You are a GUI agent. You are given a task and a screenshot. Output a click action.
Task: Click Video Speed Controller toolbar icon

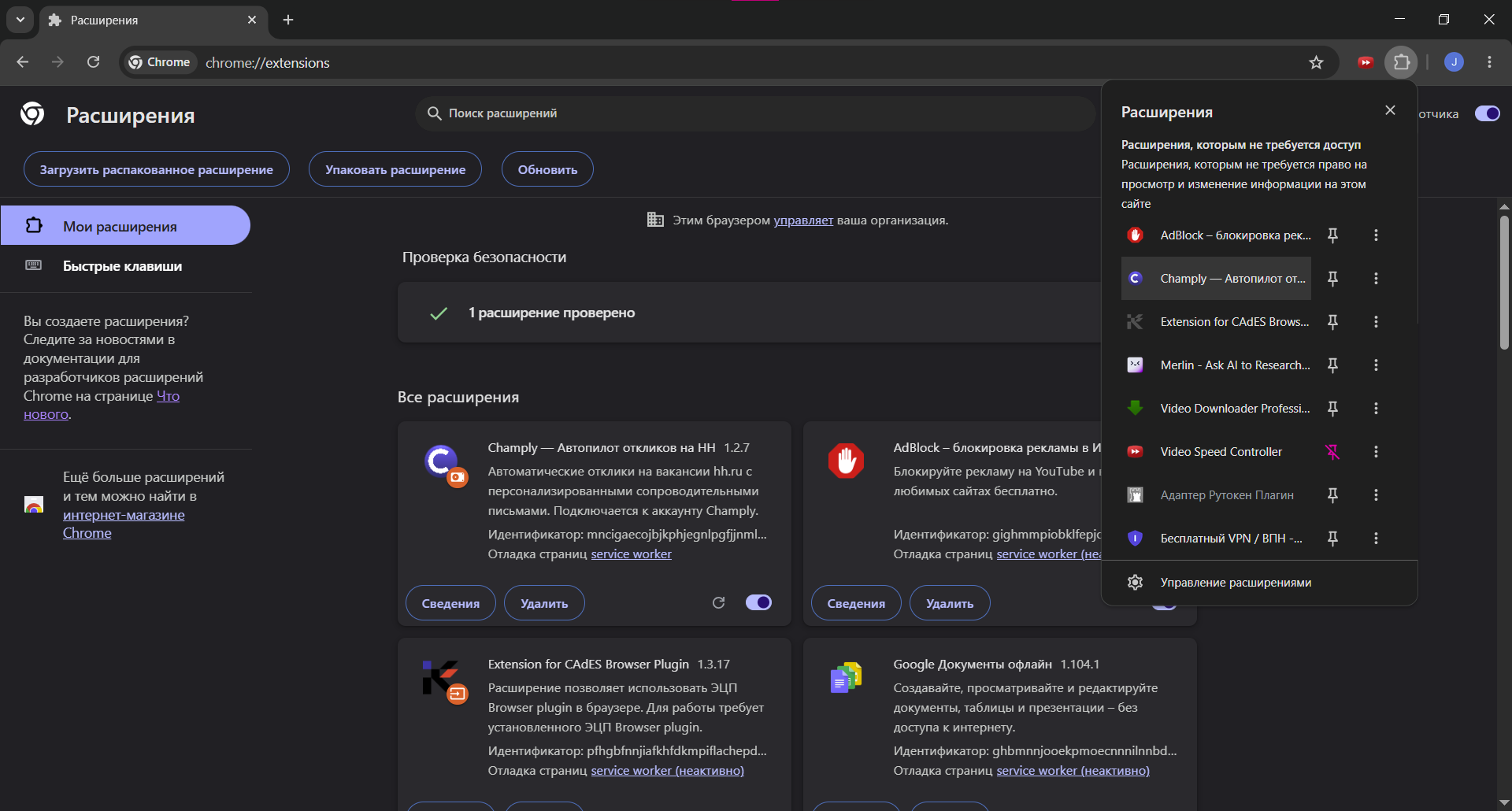[1366, 62]
